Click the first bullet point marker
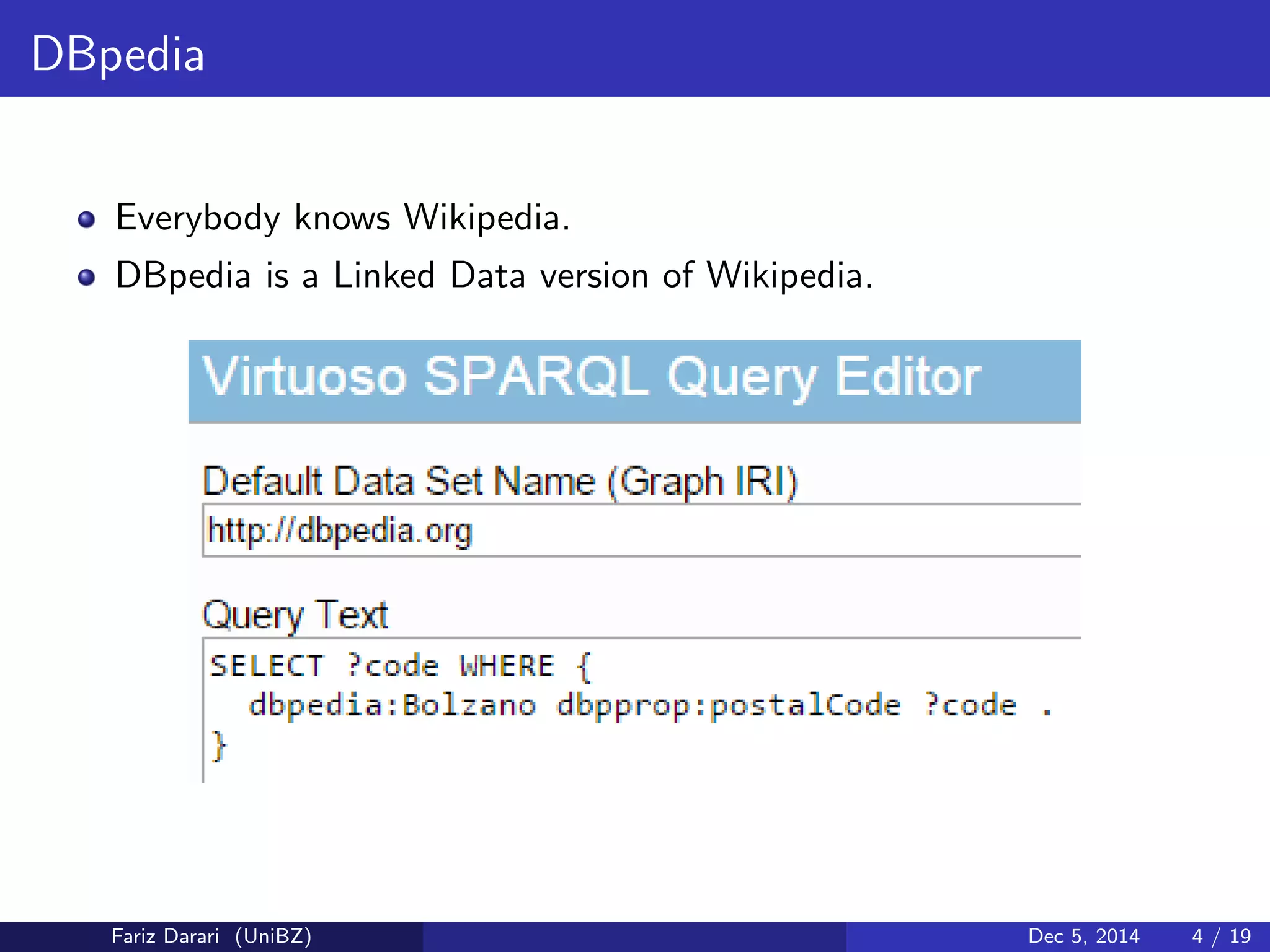The height and width of the screenshot is (952, 1270). [87, 220]
